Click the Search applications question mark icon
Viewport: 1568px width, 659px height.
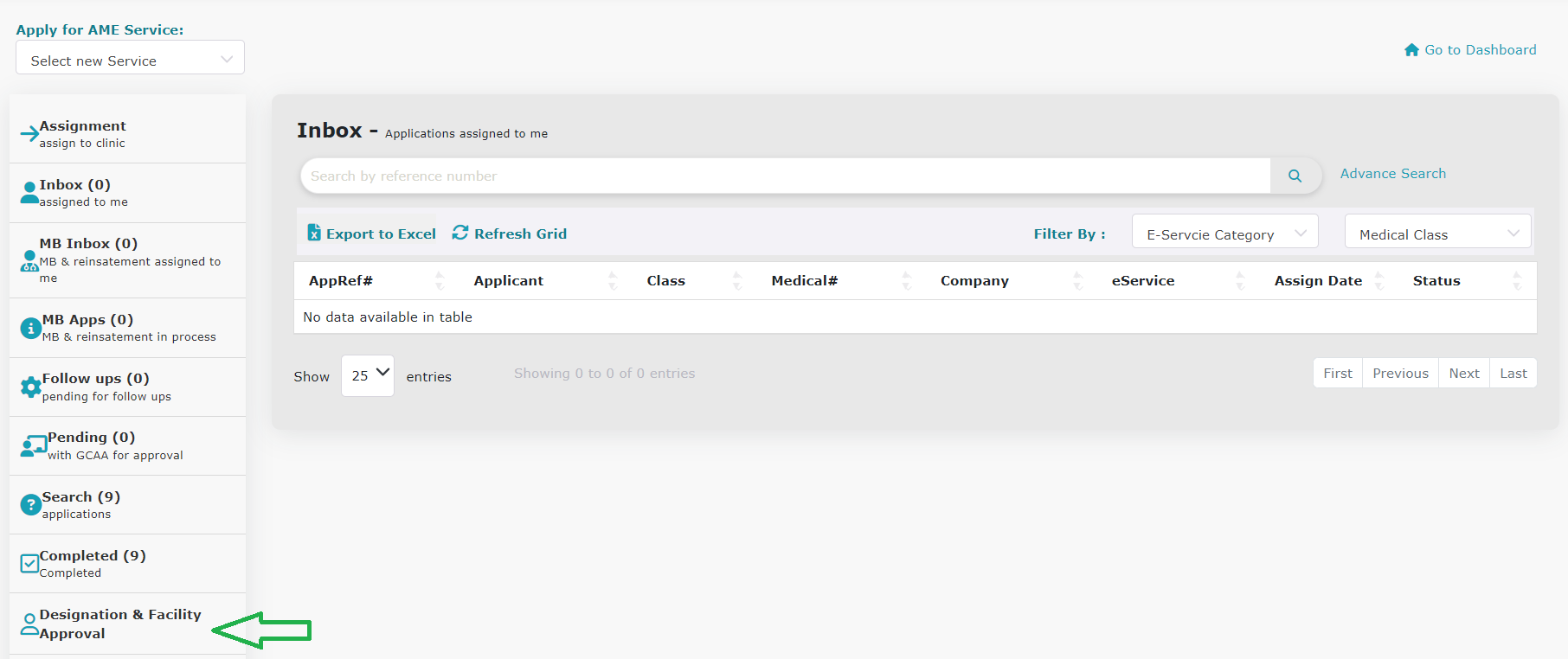click(x=30, y=504)
